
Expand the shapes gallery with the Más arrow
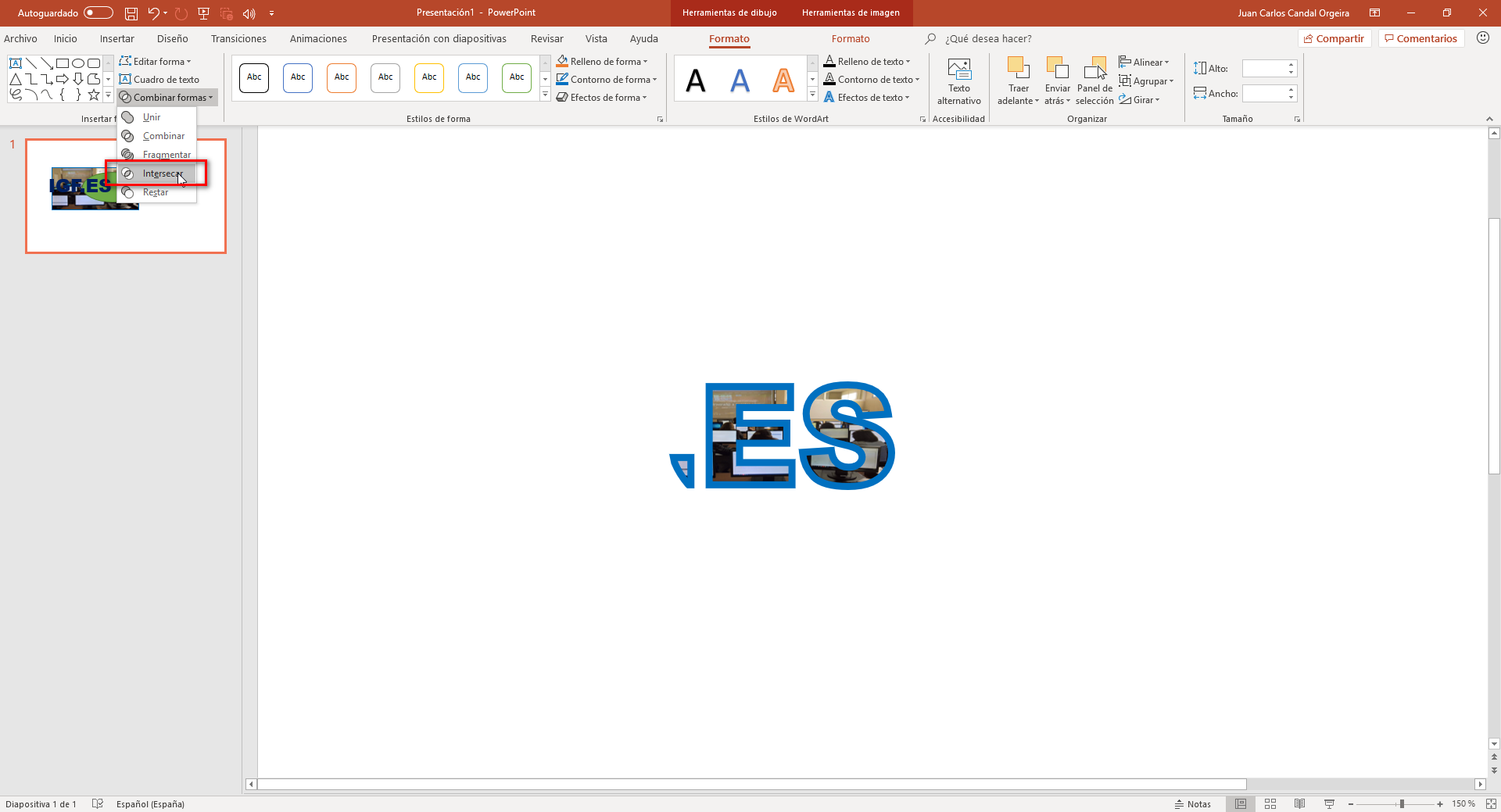tap(108, 95)
